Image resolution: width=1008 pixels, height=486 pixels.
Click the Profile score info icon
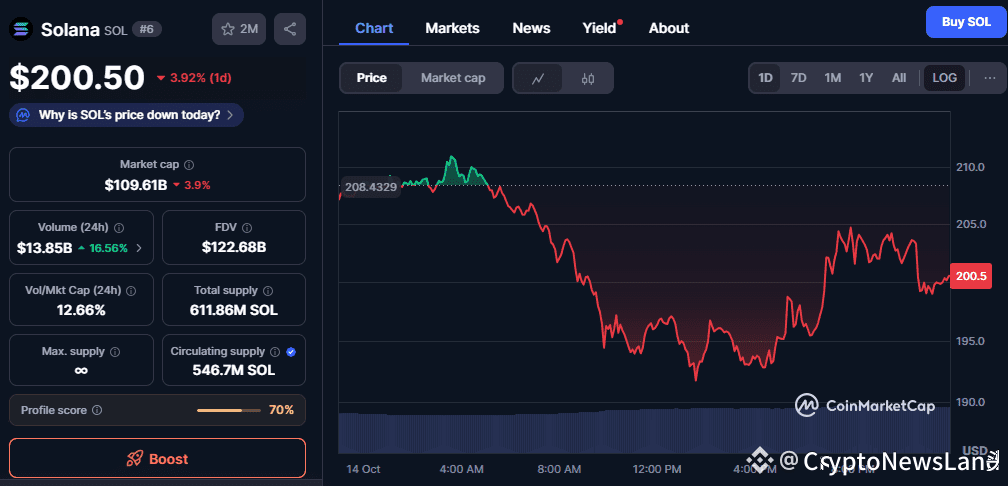(x=97, y=410)
